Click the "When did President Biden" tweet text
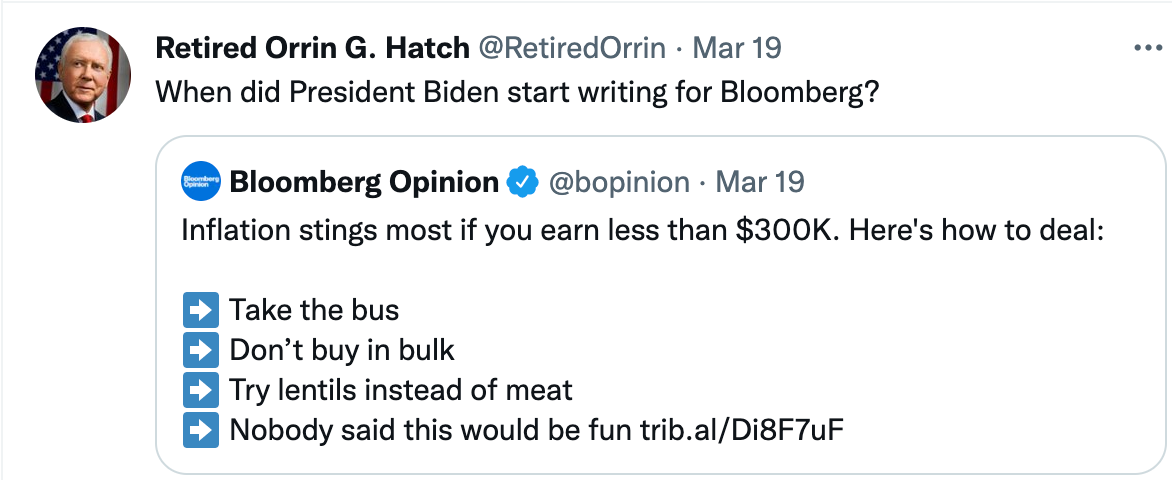This screenshot has width=1172, height=480. [x=520, y=95]
